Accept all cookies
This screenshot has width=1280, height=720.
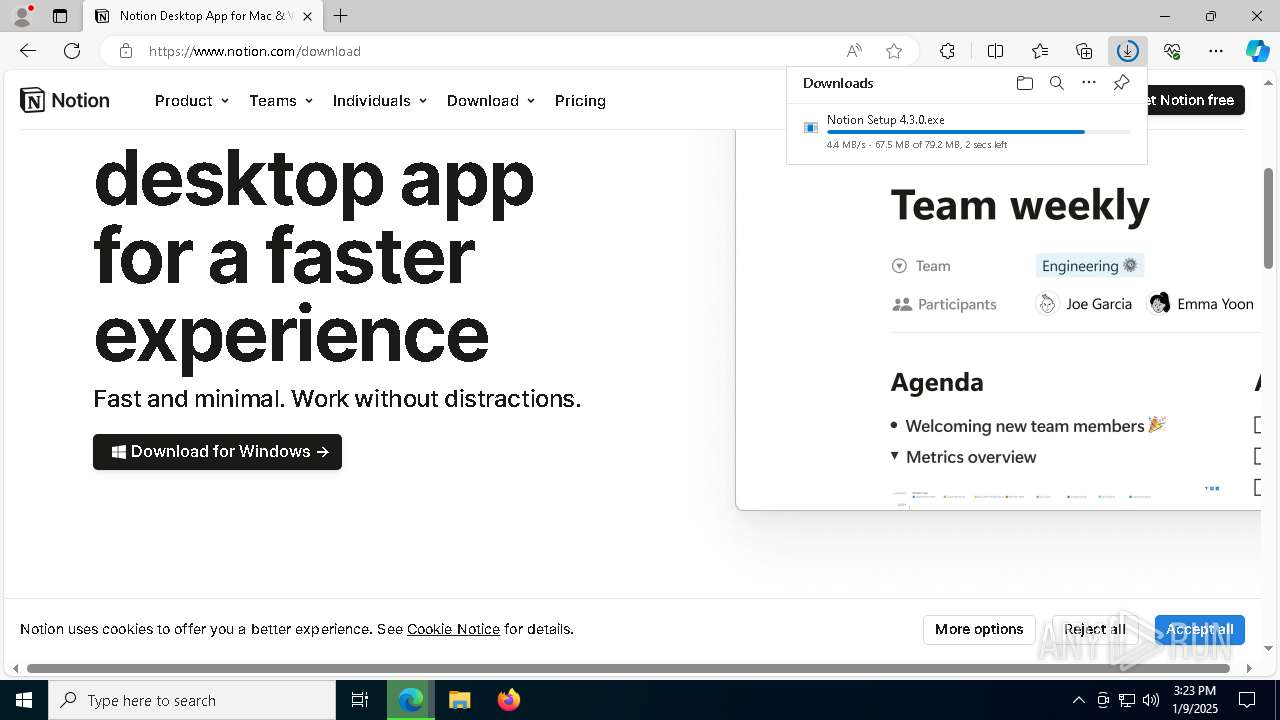[1200, 629]
